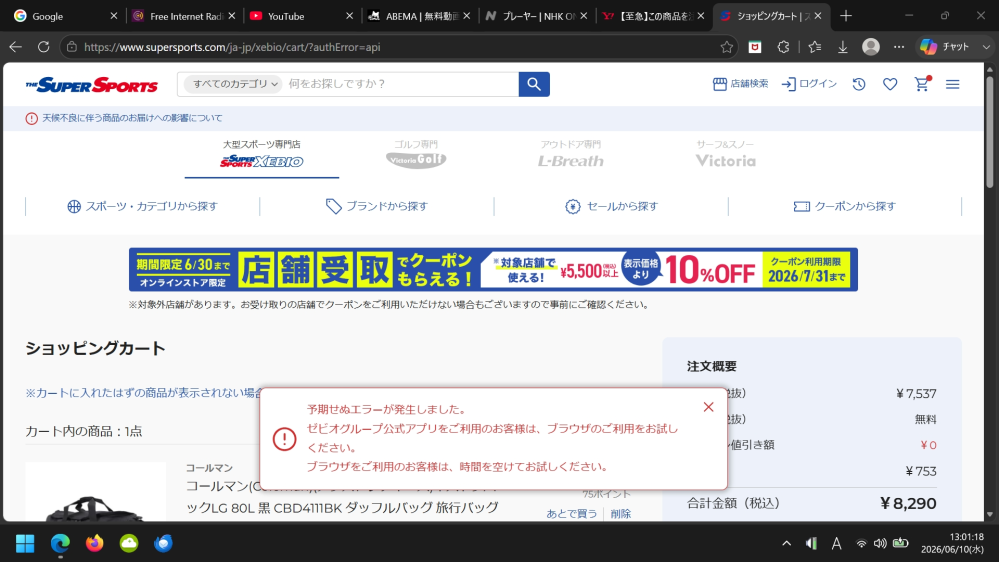Show hidden system tray icons
Image resolution: width=999 pixels, height=562 pixels.
point(787,544)
